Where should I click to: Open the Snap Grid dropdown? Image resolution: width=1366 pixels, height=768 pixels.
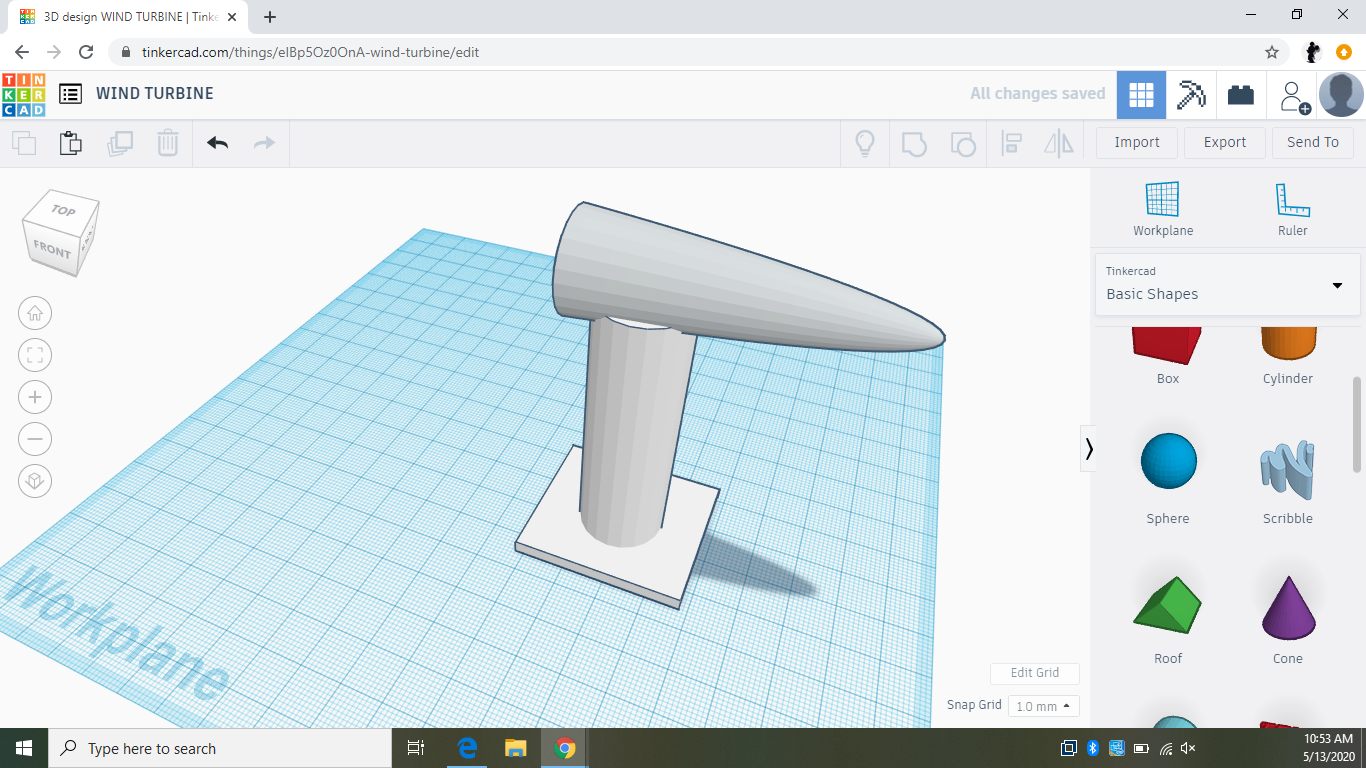click(1043, 705)
